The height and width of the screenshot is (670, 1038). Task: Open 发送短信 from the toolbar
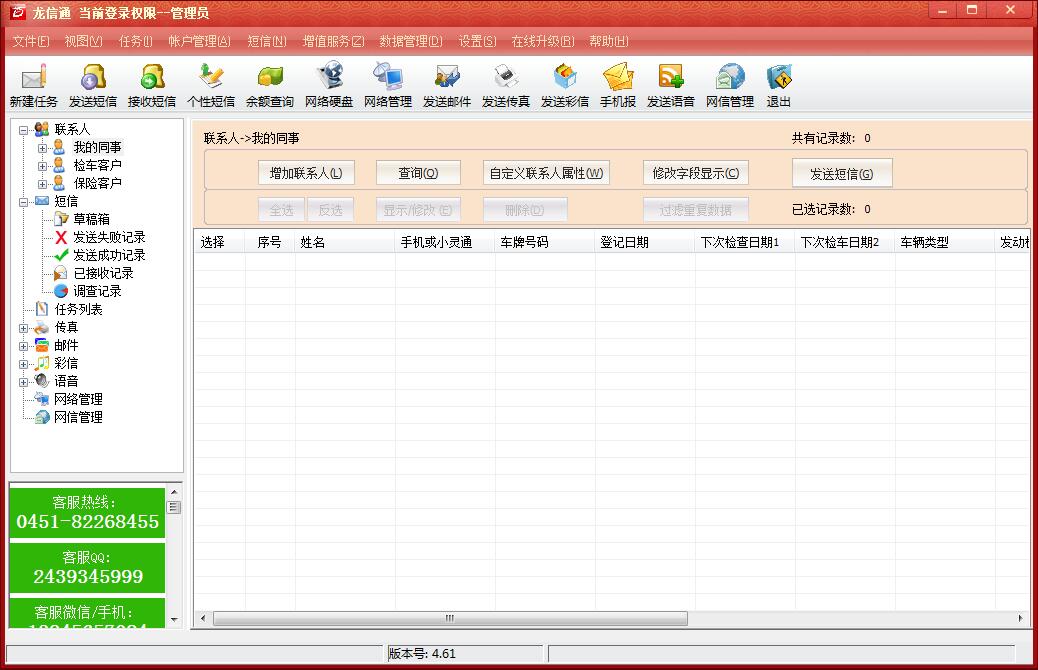coord(93,78)
